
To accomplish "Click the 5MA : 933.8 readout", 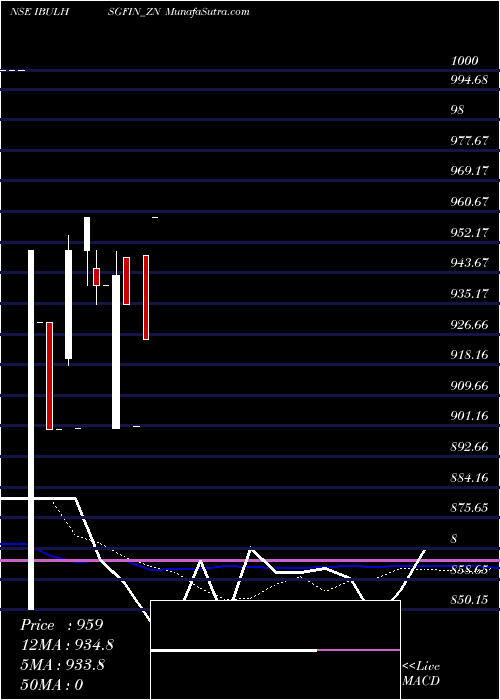I will tap(62, 665).
